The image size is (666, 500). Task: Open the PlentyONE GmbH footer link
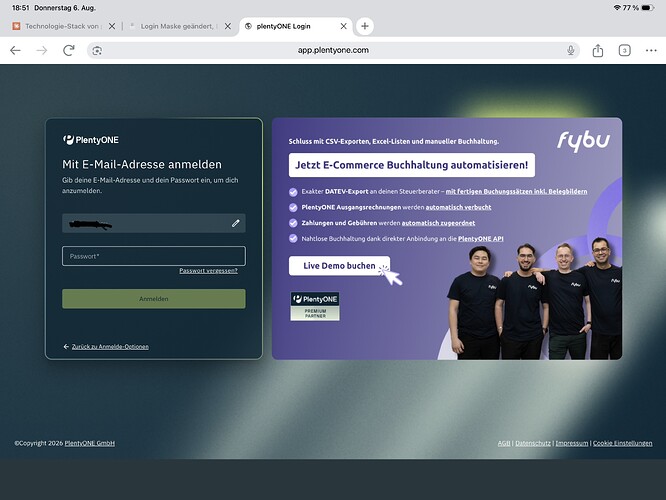(x=90, y=443)
